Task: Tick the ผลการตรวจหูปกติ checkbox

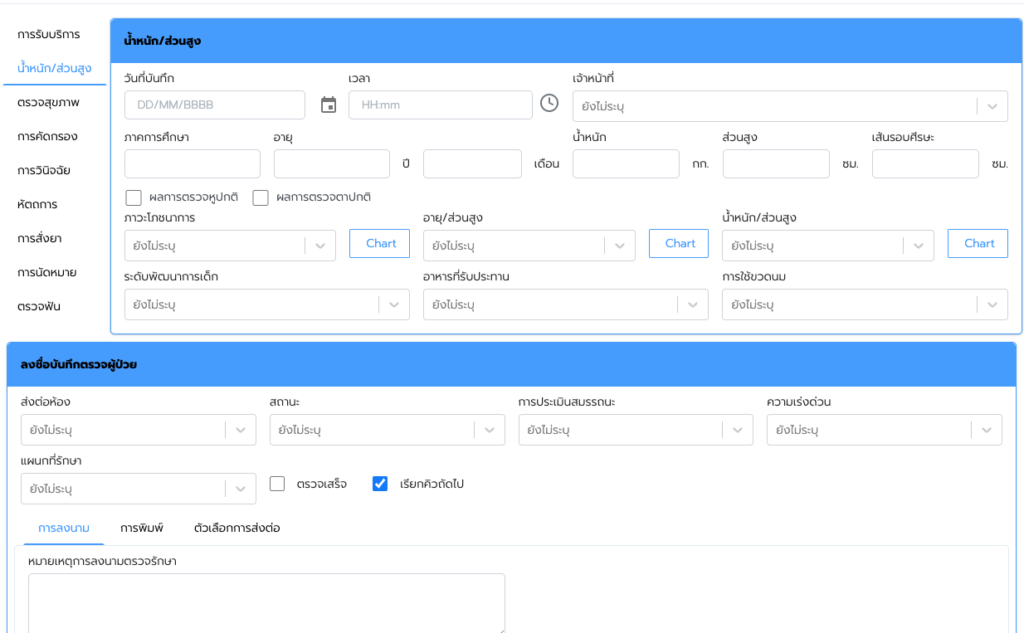Action: (x=133, y=198)
